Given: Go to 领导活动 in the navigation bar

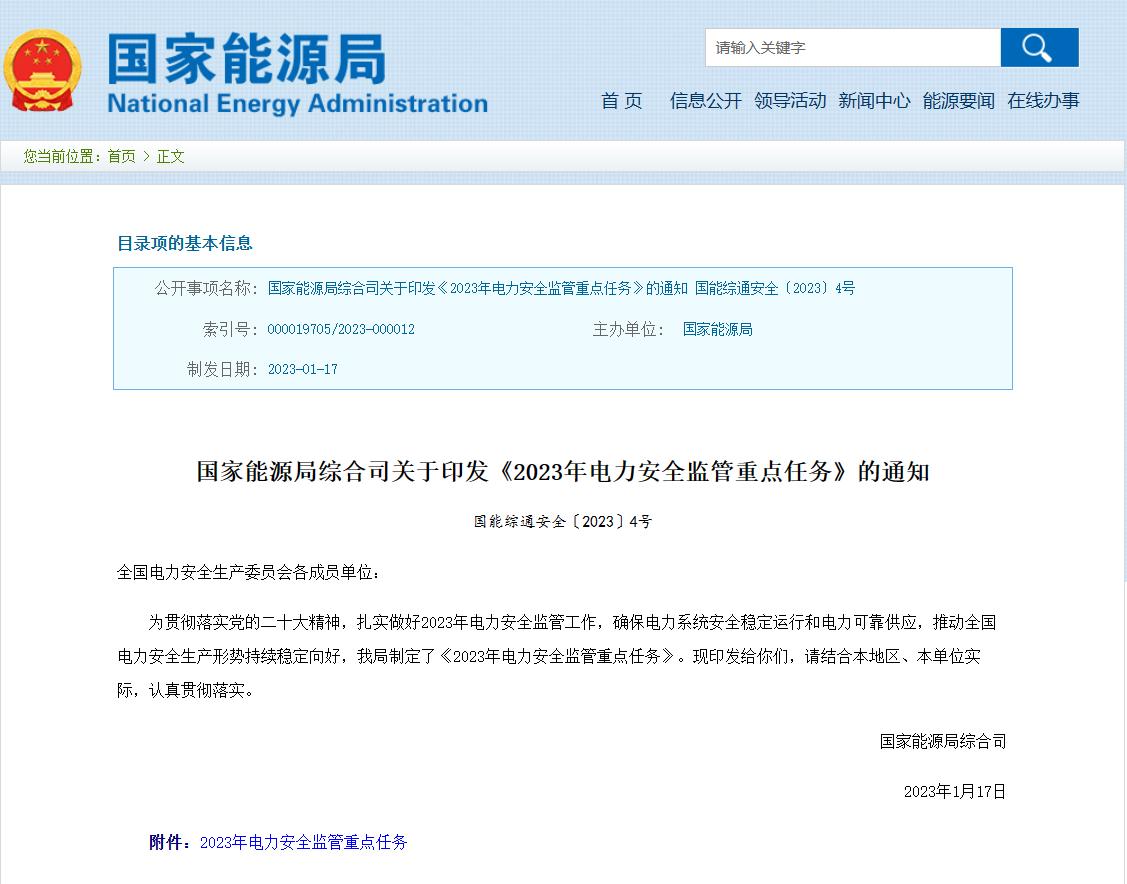Looking at the screenshot, I should pyautogui.click(x=790, y=100).
